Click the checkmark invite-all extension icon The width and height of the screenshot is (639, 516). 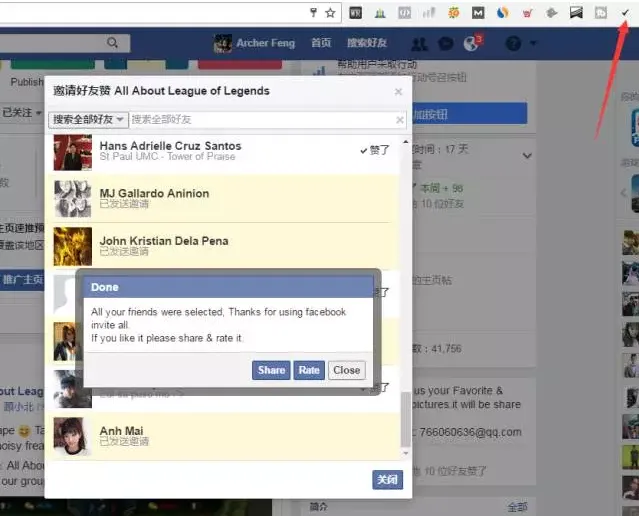pyautogui.click(x=625, y=13)
